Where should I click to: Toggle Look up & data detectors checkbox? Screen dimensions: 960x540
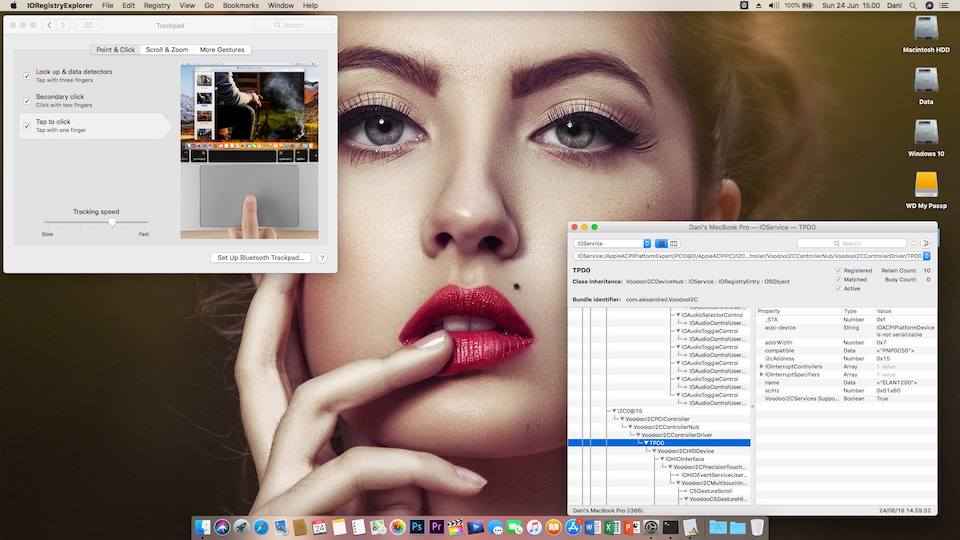tap(27, 76)
